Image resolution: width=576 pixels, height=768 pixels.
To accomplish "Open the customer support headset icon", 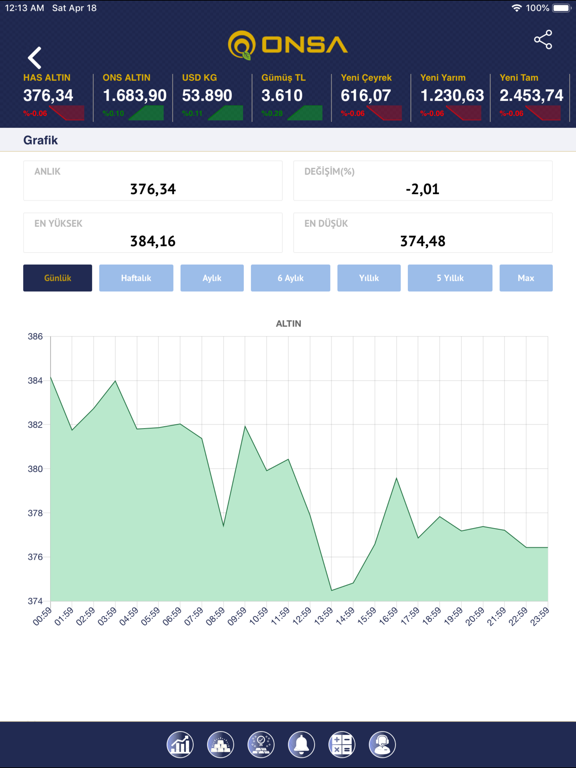I will coord(382,744).
